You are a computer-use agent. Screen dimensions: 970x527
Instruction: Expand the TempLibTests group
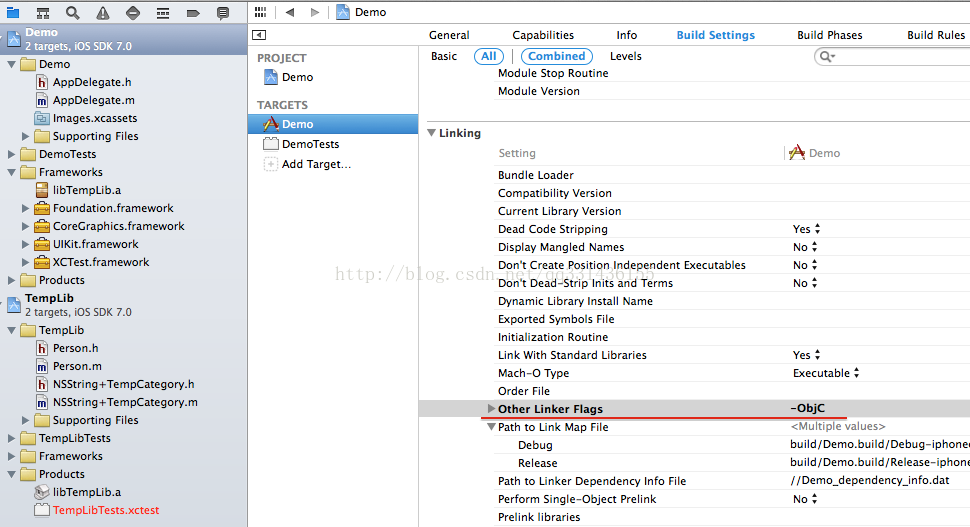pyautogui.click(x=11, y=438)
